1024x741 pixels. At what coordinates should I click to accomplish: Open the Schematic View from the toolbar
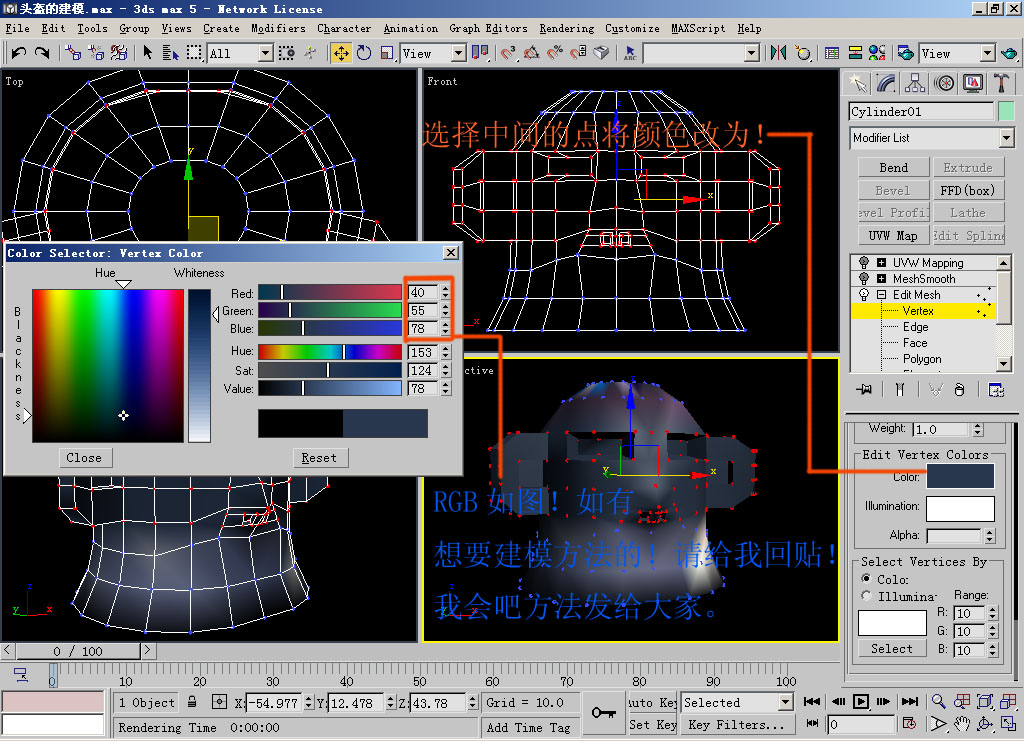(x=855, y=53)
